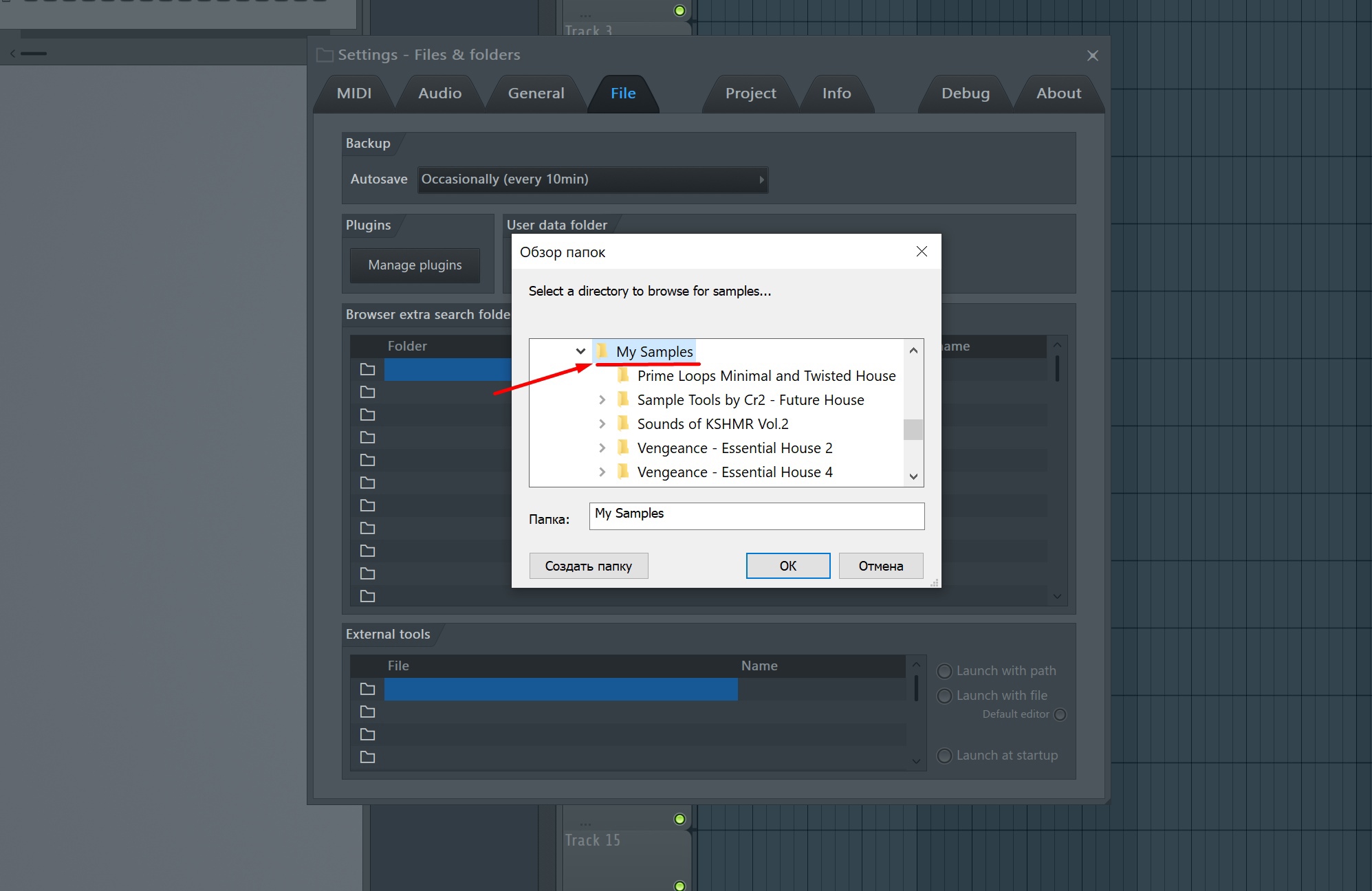The height and width of the screenshot is (891, 1372).
Task: Click tenth browse folder icon in search folders
Action: click(368, 573)
